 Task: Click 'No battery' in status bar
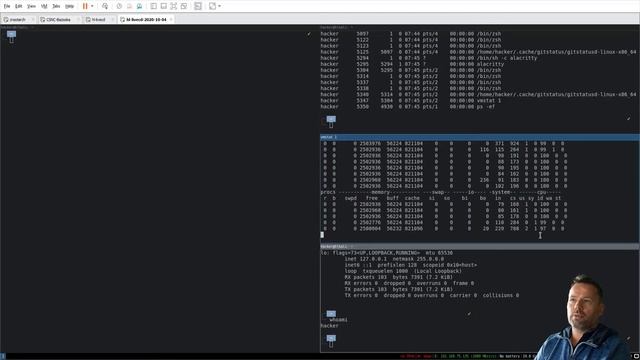pyautogui.click(x=511, y=356)
